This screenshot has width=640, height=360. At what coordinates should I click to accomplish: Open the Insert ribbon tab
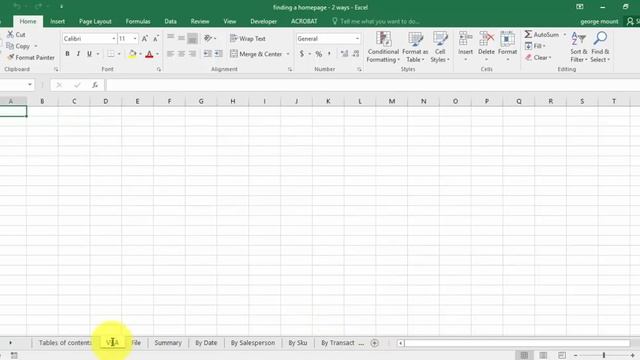(58, 21)
